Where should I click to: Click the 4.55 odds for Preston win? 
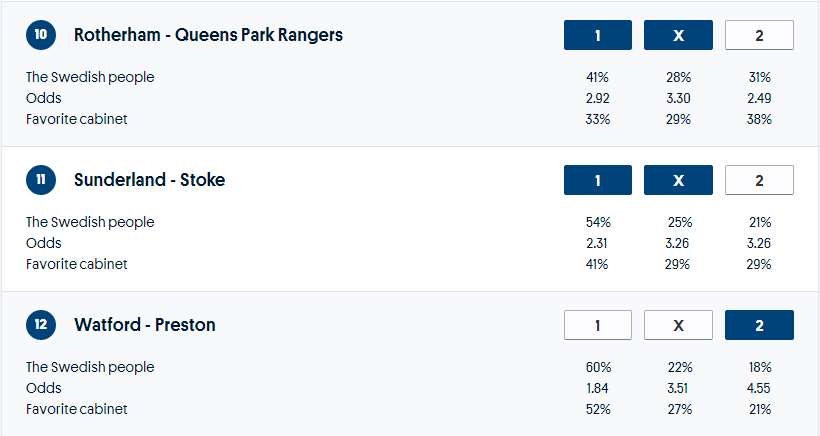[x=759, y=388]
